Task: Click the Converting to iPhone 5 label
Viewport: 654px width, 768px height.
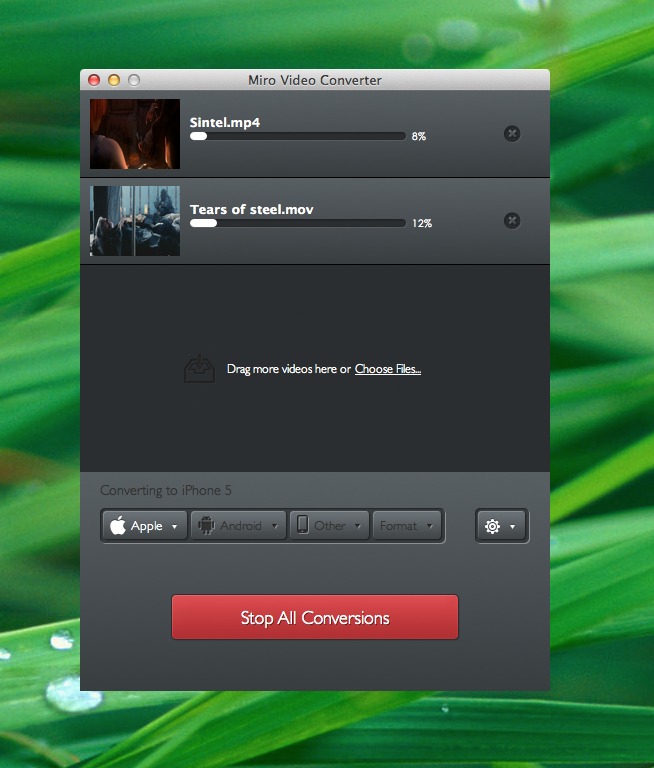Action: (x=166, y=491)
